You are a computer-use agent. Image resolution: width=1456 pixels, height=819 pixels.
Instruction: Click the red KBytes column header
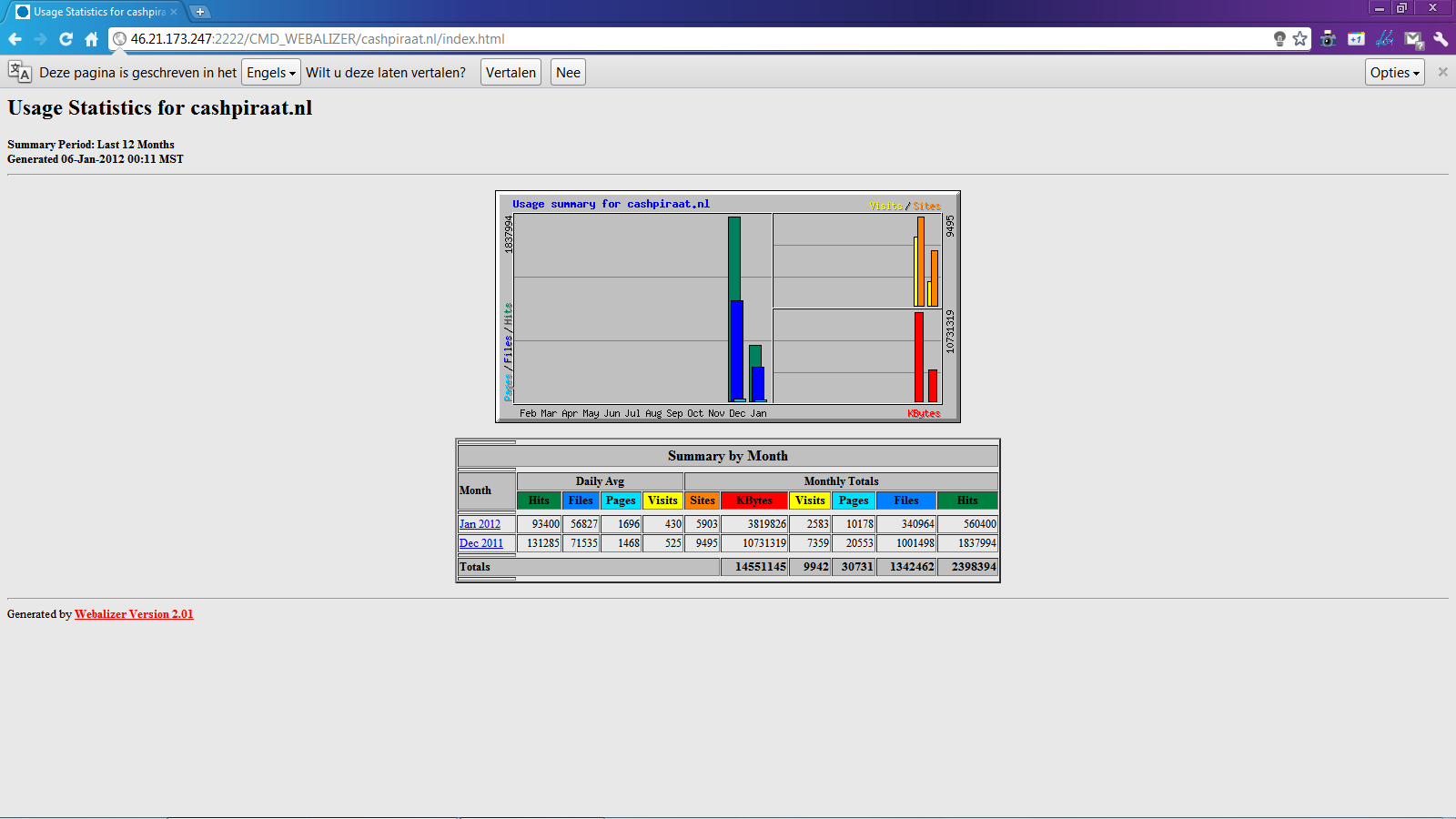754,500
